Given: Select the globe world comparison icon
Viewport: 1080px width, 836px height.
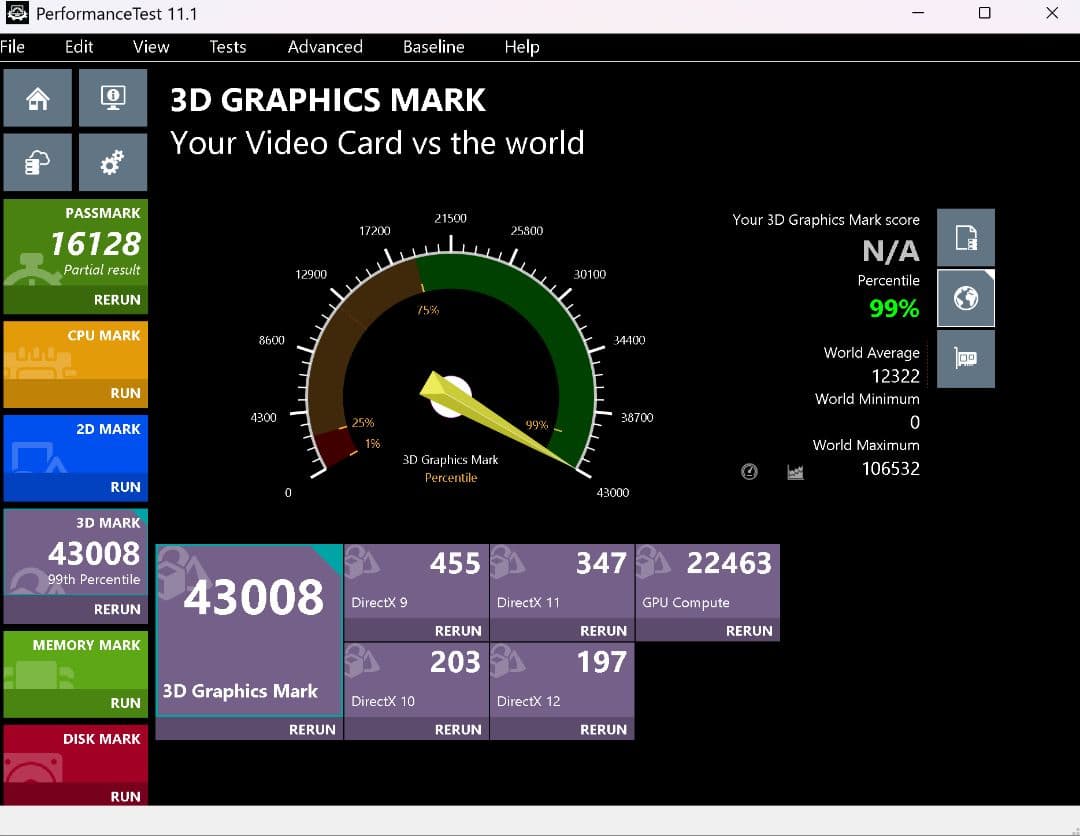Looking at the screenshot, I should coord(965,298).
